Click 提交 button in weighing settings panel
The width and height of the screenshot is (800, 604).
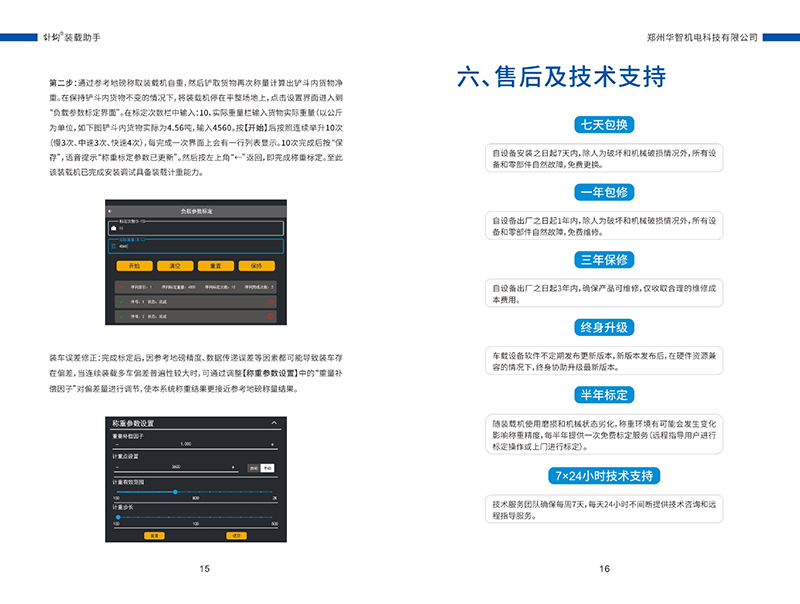[x=236, y=535]
